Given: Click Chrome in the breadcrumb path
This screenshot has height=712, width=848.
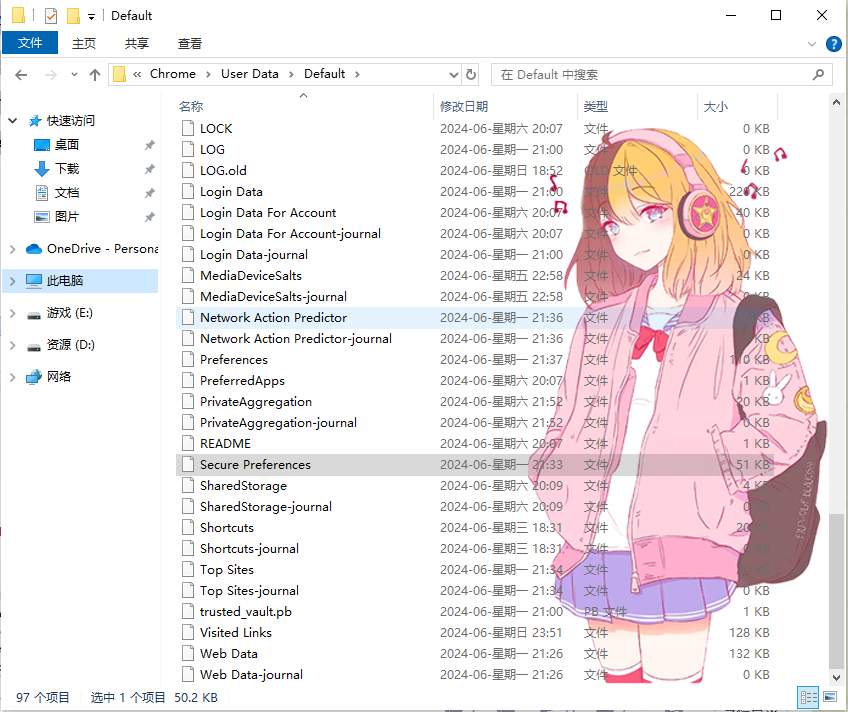Looking at the screenshot, I should tap(173, 74).
